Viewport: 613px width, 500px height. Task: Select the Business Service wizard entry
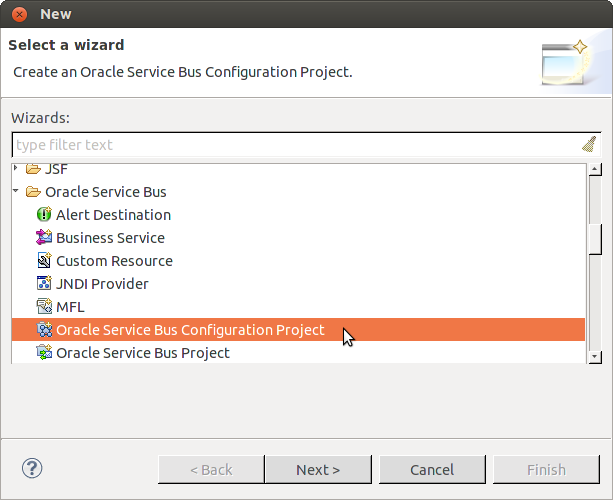(x=110, y=238)
